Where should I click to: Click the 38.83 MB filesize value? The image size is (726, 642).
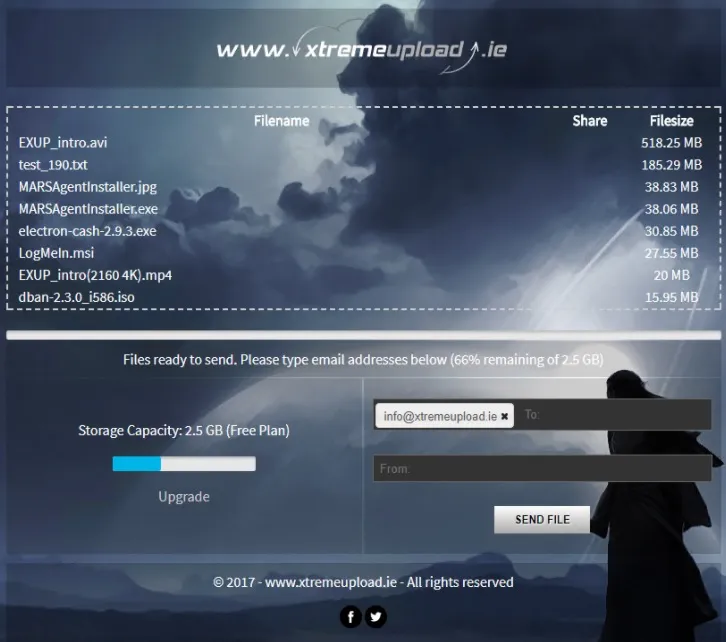671,187
